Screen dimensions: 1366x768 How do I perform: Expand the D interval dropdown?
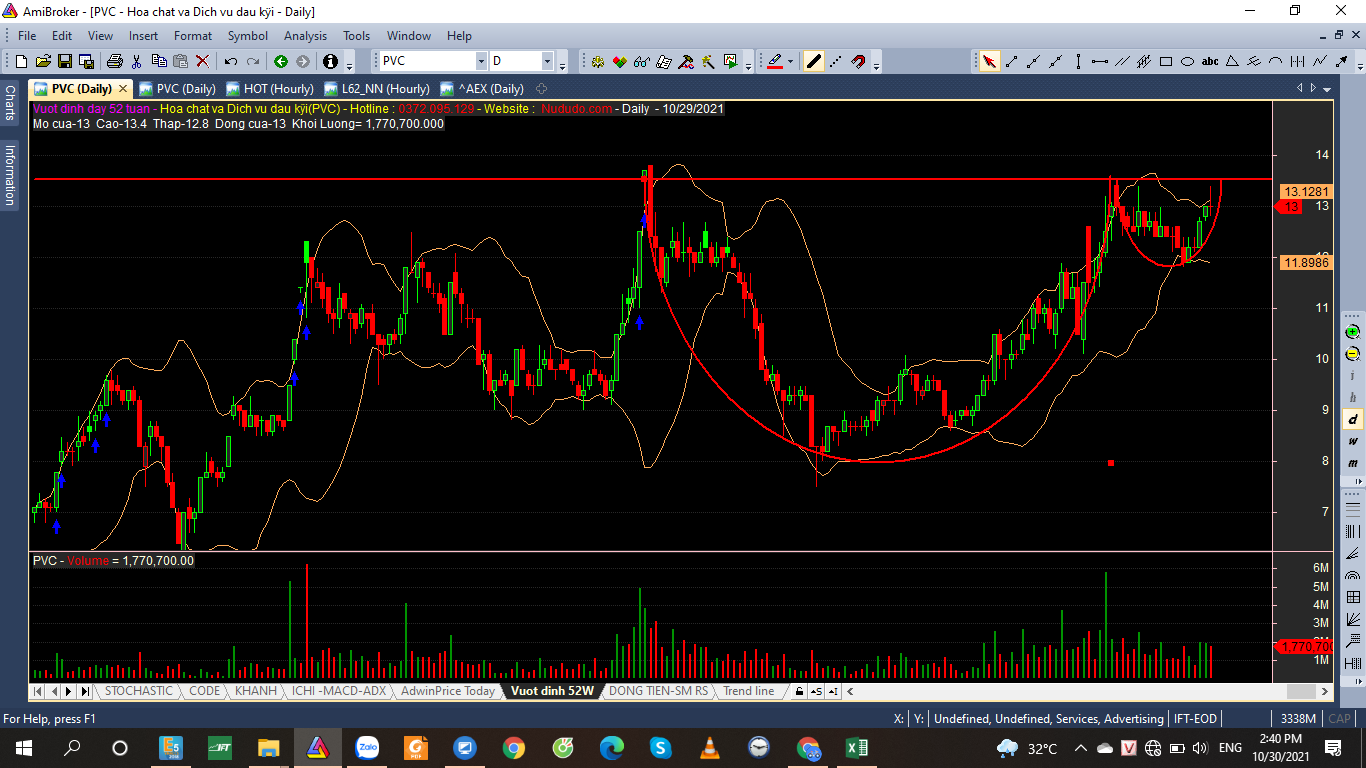547,61
